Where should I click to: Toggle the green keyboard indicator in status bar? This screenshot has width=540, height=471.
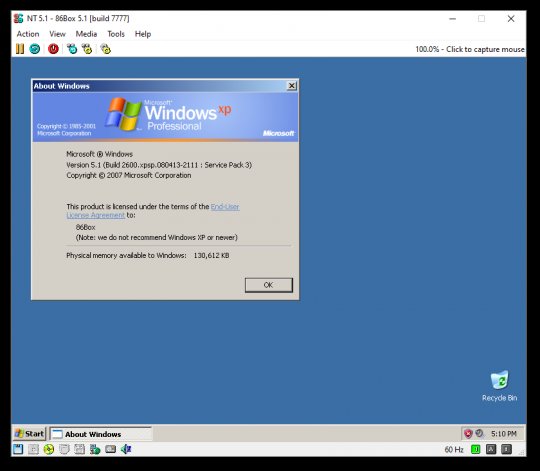pyautogui.click(x=475, y=449)
